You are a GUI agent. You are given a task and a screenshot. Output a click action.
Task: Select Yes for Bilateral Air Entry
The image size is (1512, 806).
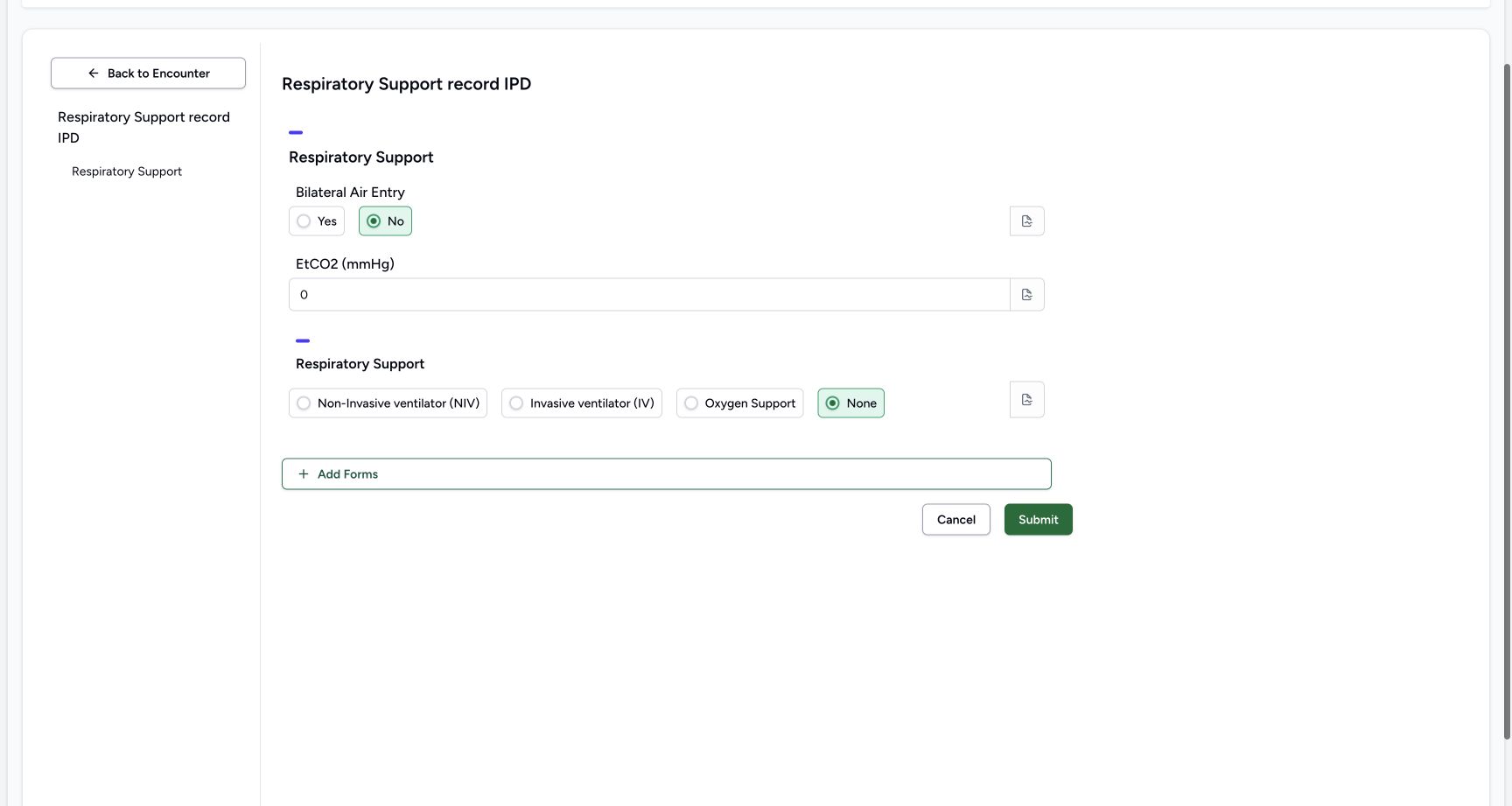[317, 221]
